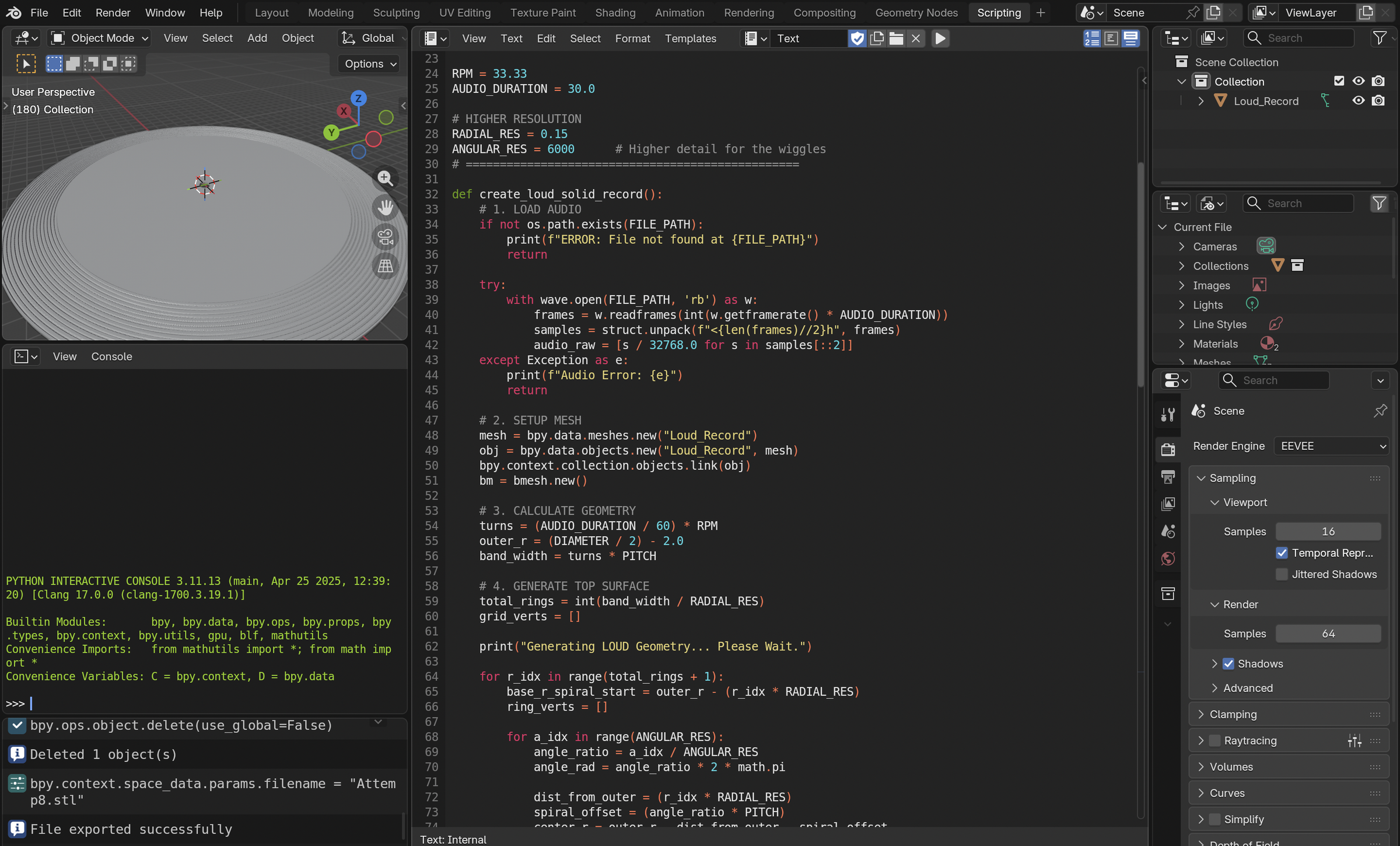Open the Render Engine dropdown
The height and width of the screenshot is (846, 1400).
1331,445
